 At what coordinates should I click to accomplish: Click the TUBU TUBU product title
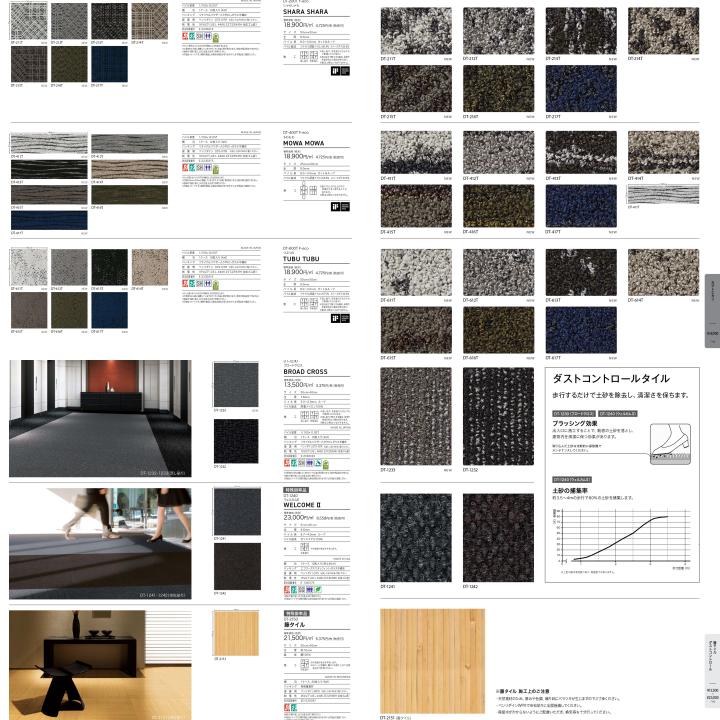pyautogui.click(x=301, y=259)
